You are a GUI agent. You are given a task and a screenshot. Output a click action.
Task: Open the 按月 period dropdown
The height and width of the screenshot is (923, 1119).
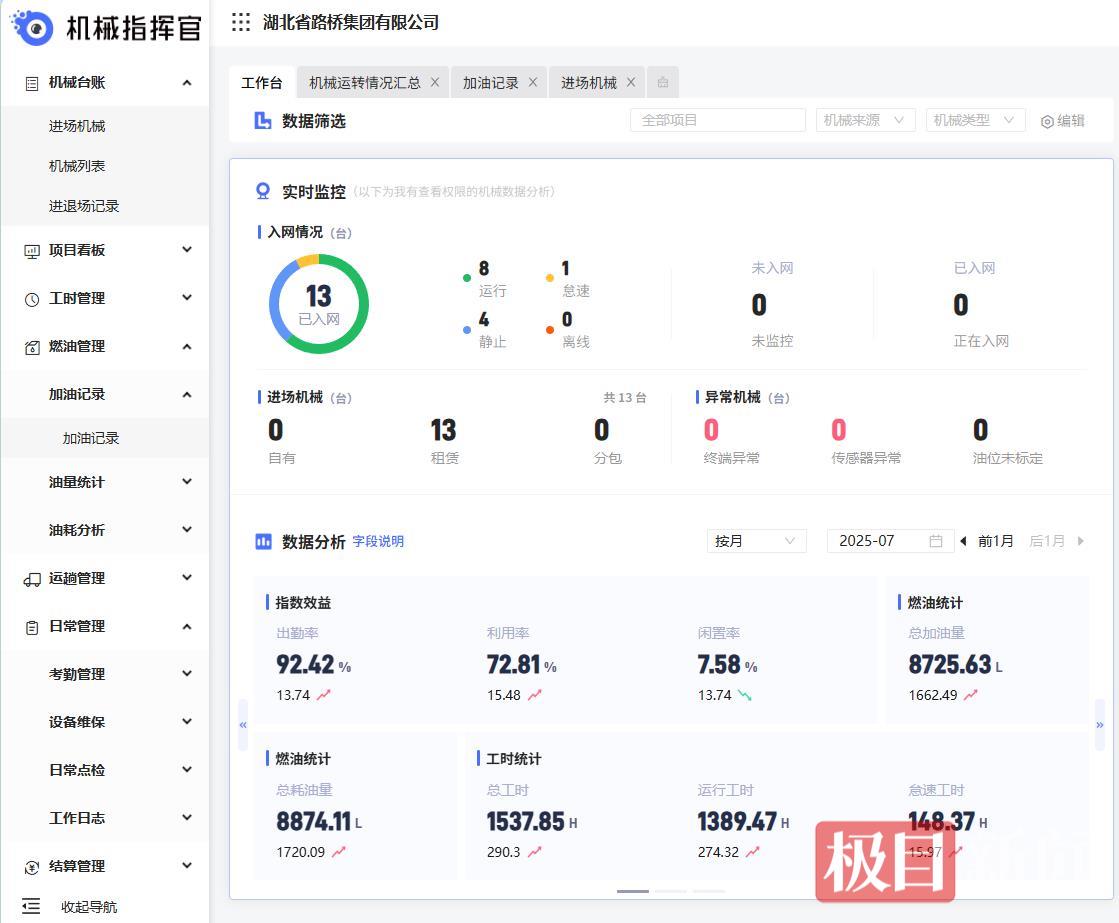pos(756,541)
